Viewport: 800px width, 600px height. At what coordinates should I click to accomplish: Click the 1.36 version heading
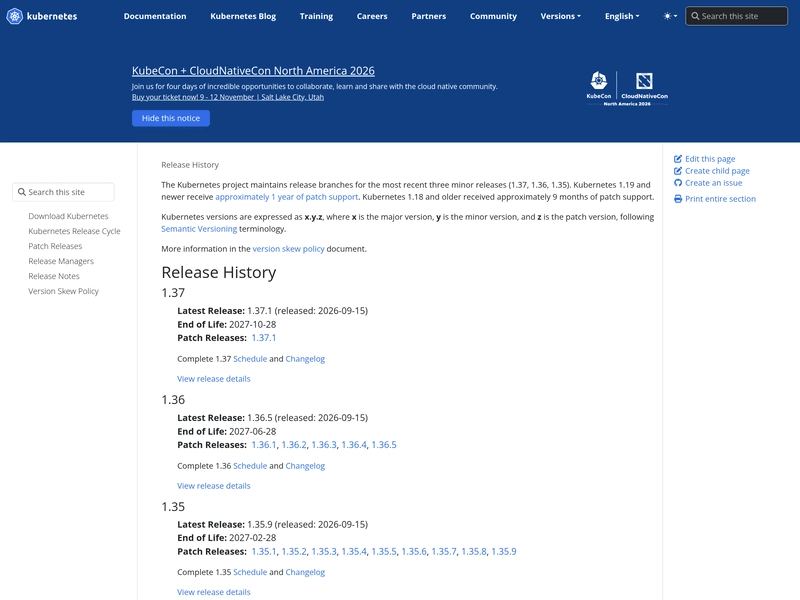pos(173,400)
